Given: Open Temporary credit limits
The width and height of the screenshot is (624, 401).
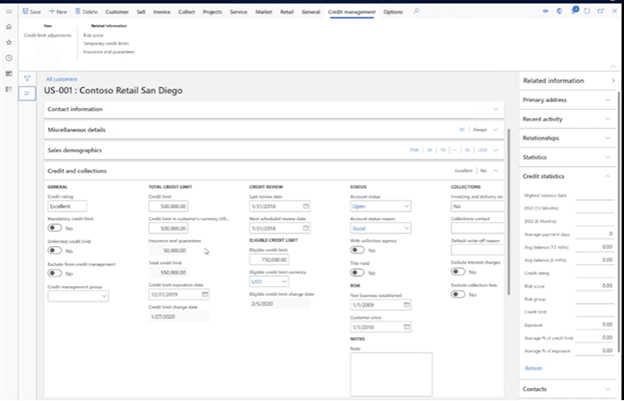Looking at the screenshot, I should [x=106, y=43].
